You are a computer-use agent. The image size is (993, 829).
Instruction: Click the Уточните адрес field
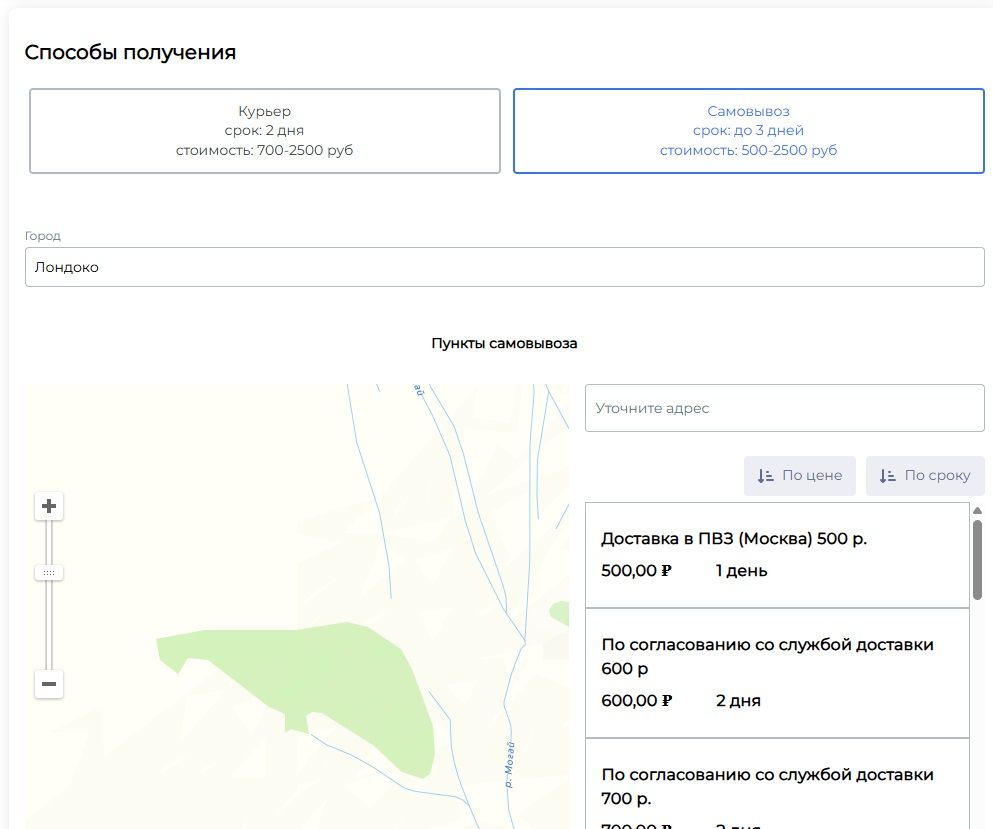(x=785, y=408)
